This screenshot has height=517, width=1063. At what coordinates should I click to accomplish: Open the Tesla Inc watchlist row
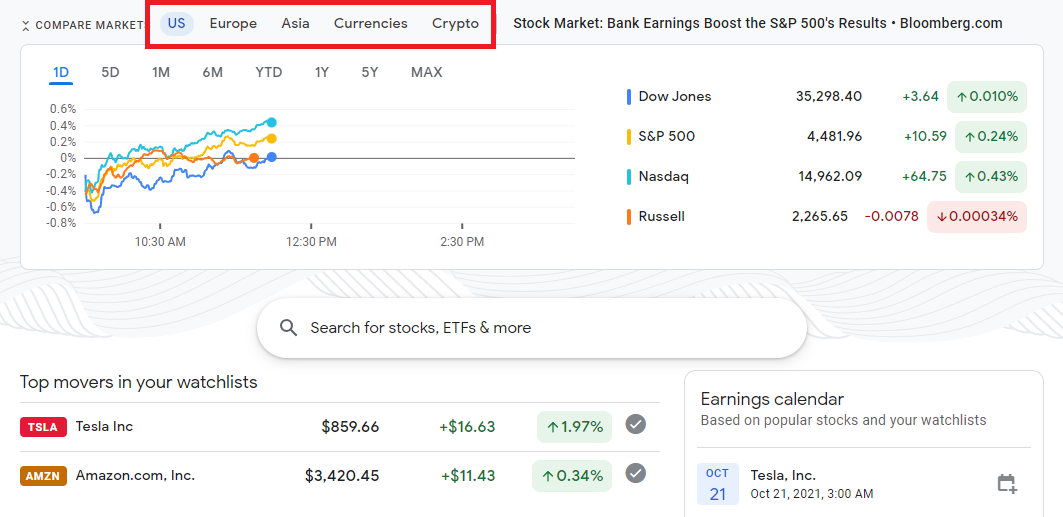click(340, 427)
